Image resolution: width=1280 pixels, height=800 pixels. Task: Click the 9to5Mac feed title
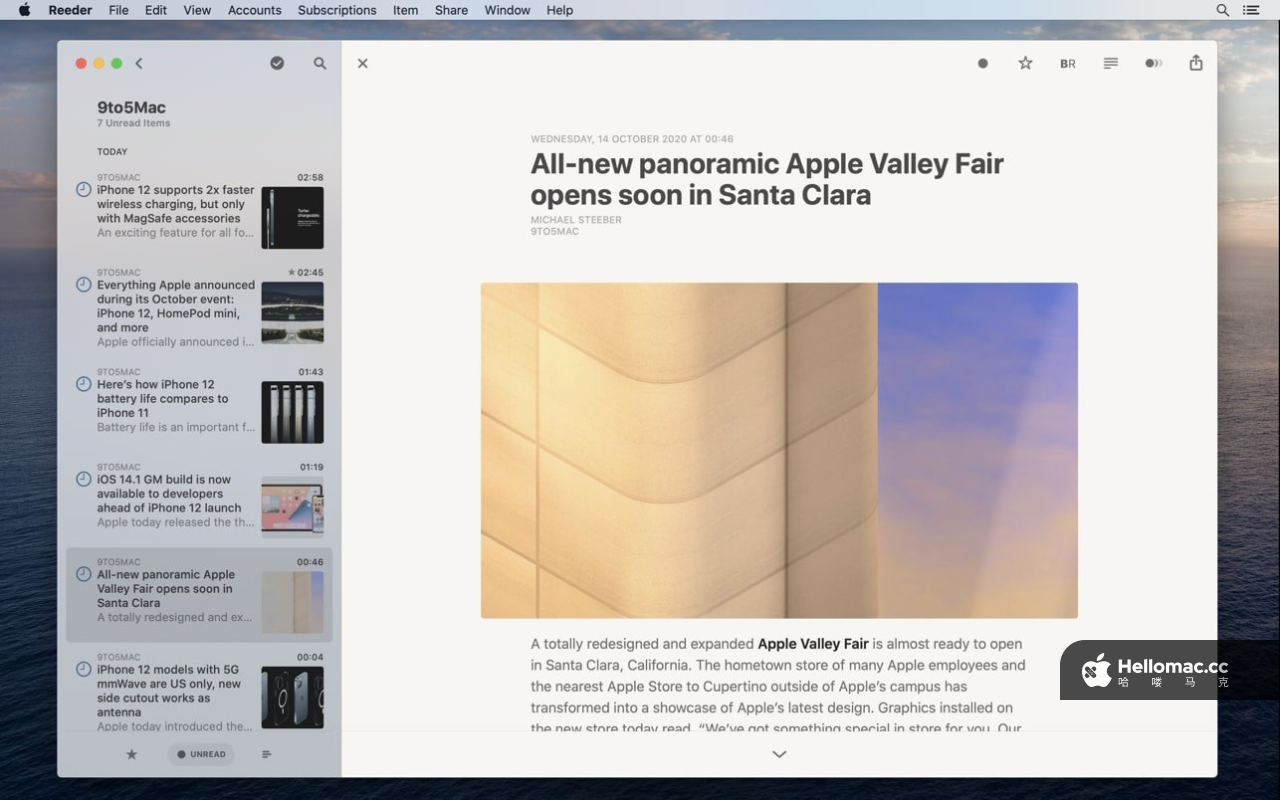coord(131,107)
